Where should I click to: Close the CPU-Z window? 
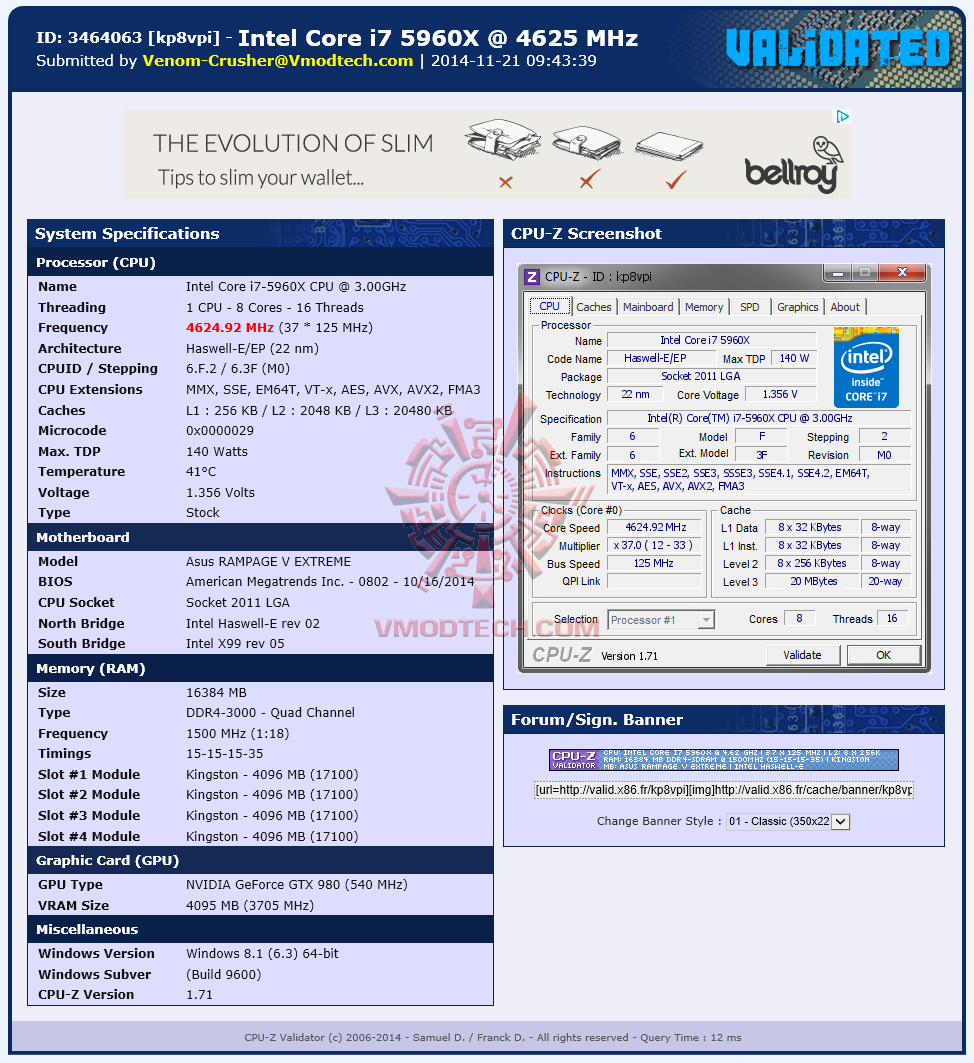pyautogui.click(x=902, y=273)
